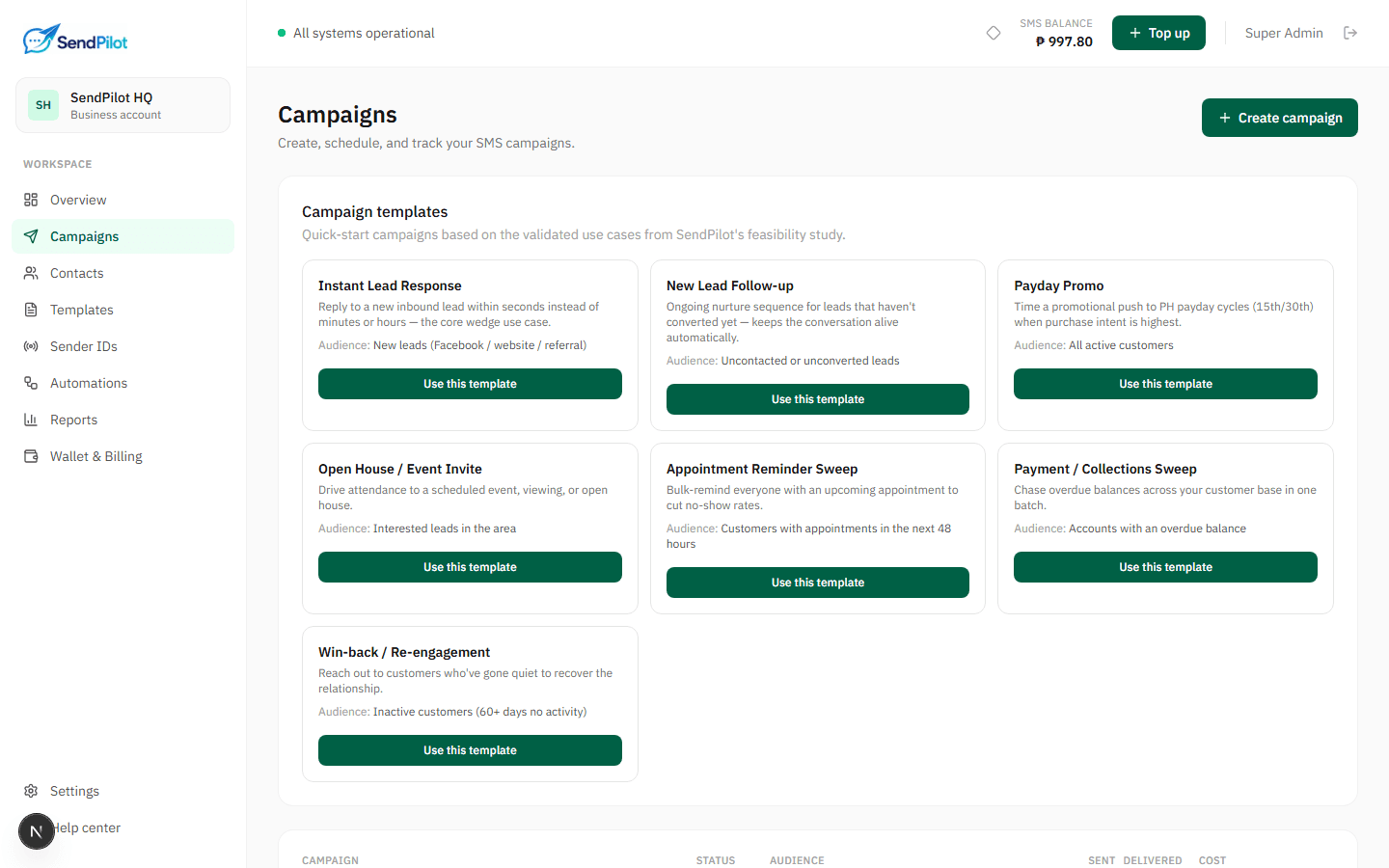Click the round N badge
The height and width of the screenshot is (868, 1389).
(x=37, y=831)
